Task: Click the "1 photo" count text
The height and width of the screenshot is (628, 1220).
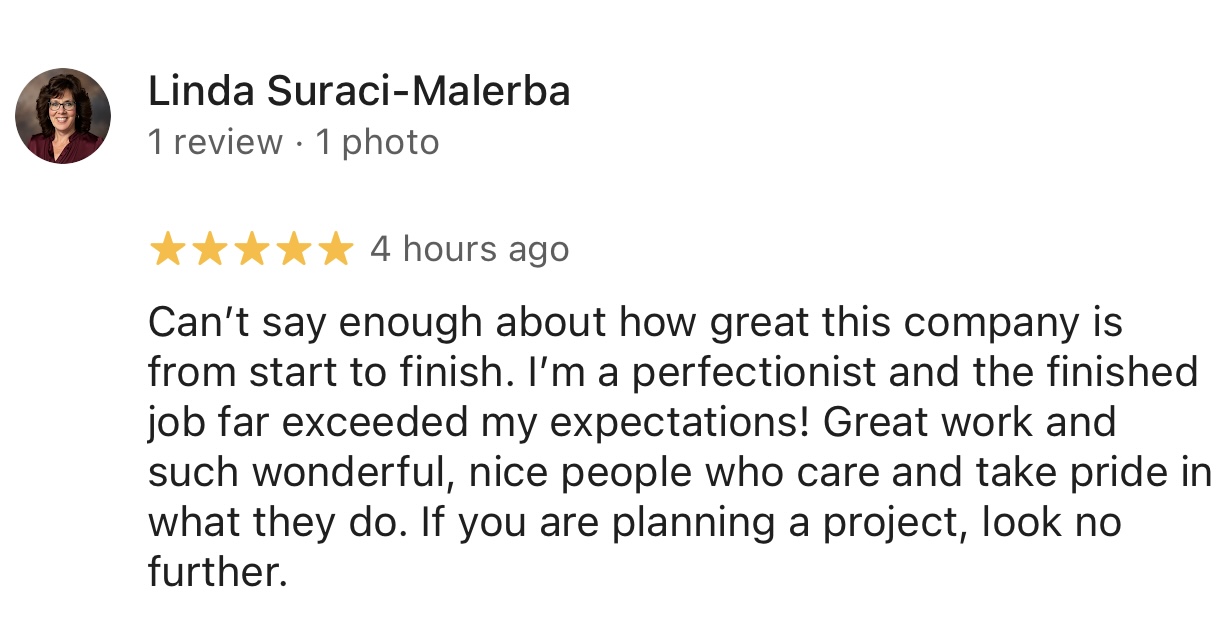Action: 377,142
